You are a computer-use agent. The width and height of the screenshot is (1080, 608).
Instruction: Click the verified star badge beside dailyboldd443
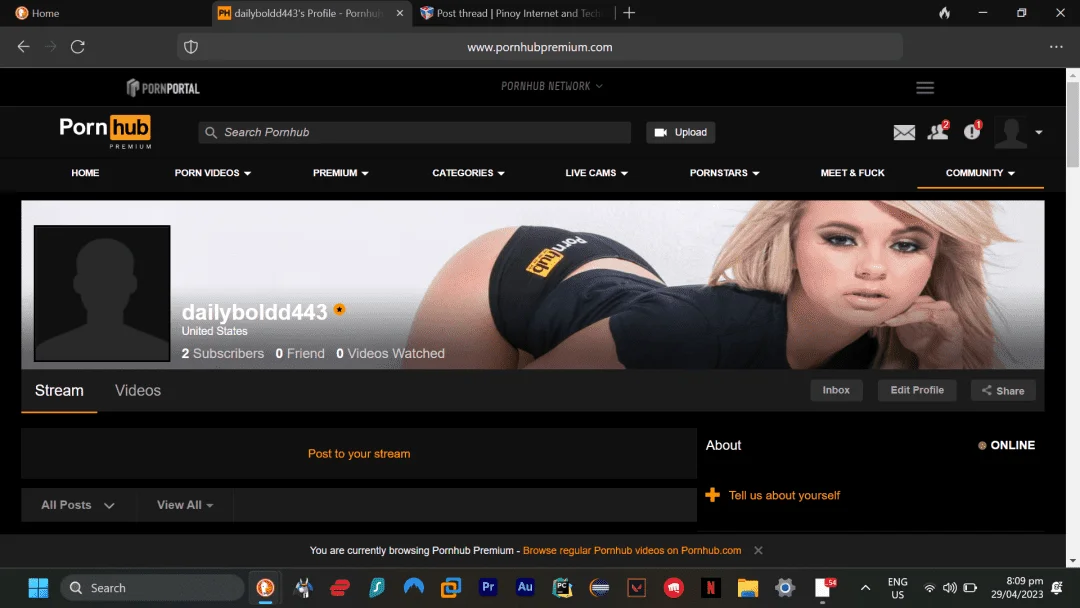(x=339, y=309)
